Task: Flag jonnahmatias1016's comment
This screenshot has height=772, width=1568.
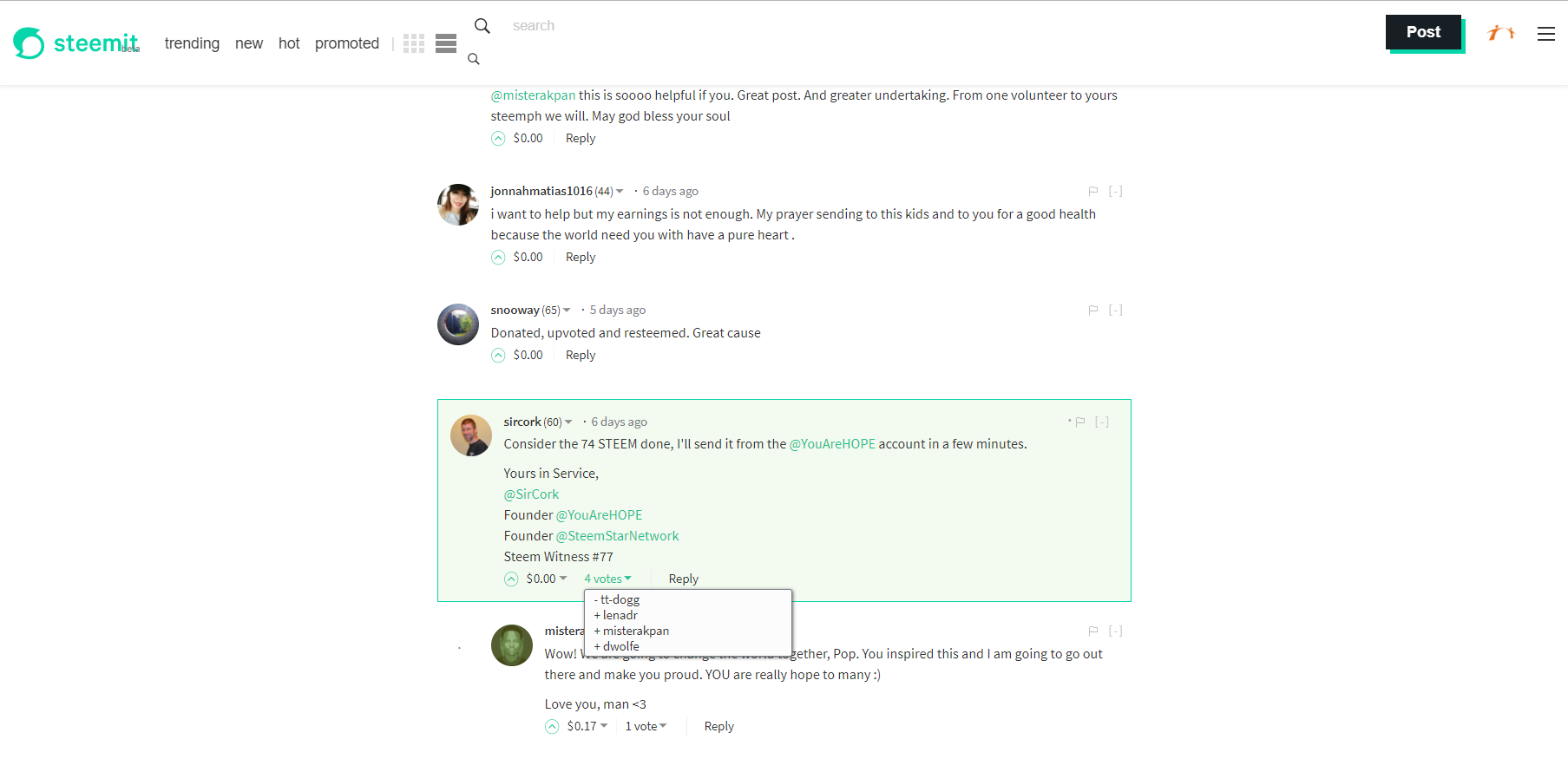Action: tap(1093, 192)
